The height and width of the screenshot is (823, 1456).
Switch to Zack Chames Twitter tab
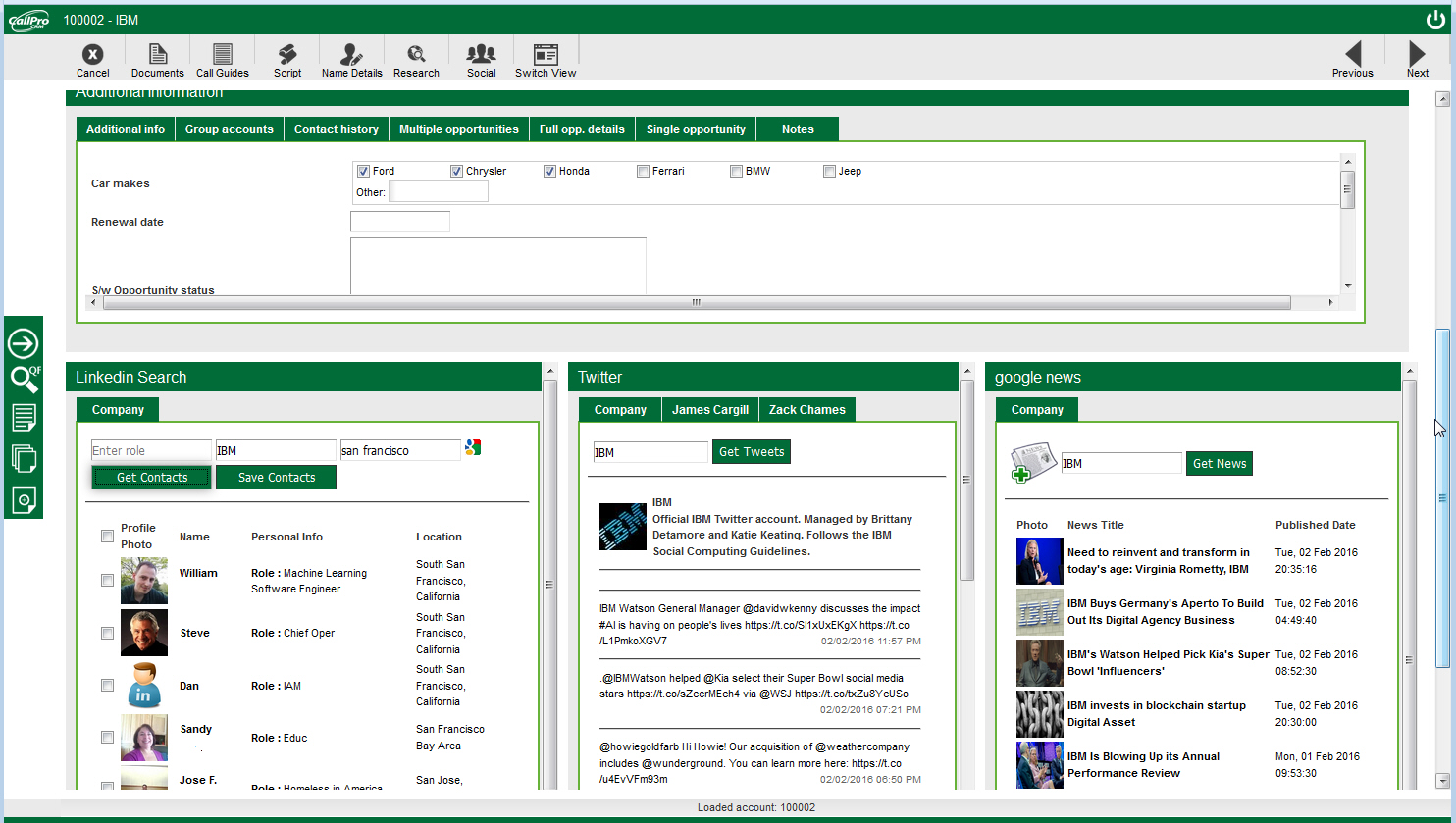coord(807,410)
